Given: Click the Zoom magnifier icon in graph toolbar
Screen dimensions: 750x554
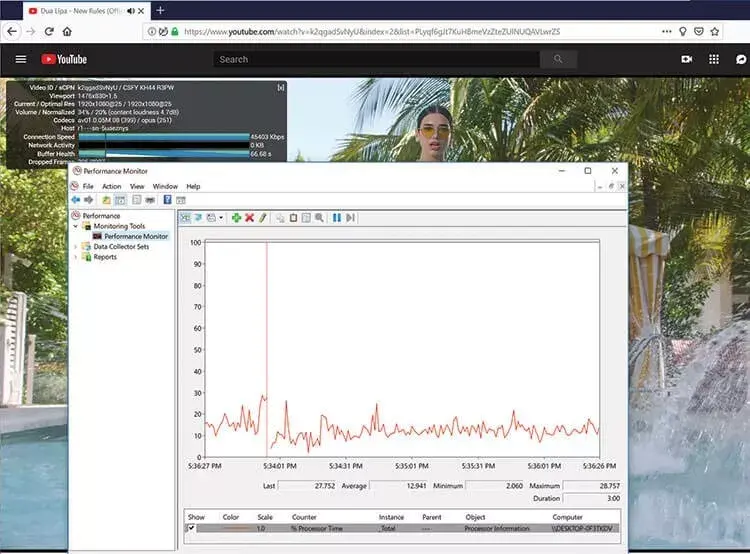Looking at the screenshot, I should (319, 218).
